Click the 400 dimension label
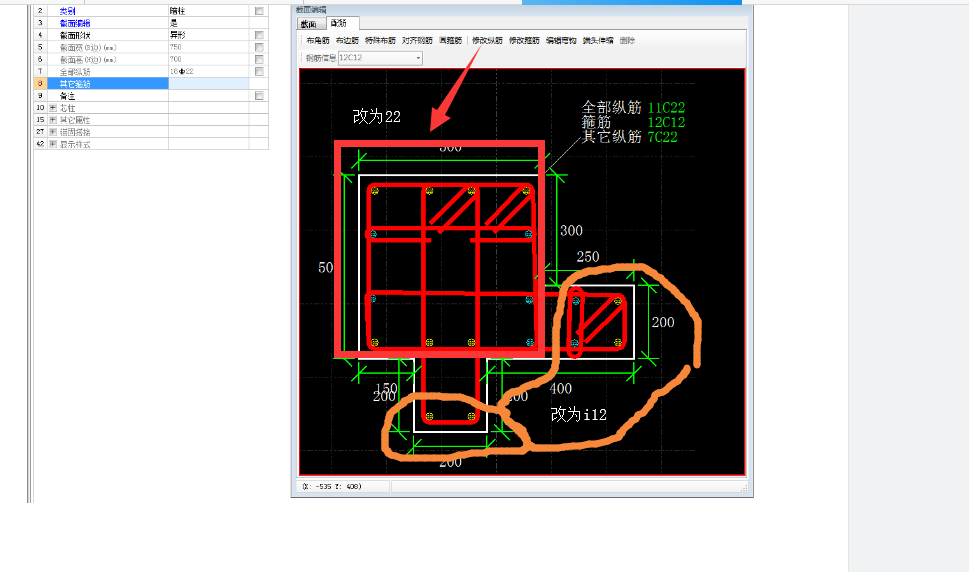The width and height of the screenshot is (969, 572). tap(561, 389)
